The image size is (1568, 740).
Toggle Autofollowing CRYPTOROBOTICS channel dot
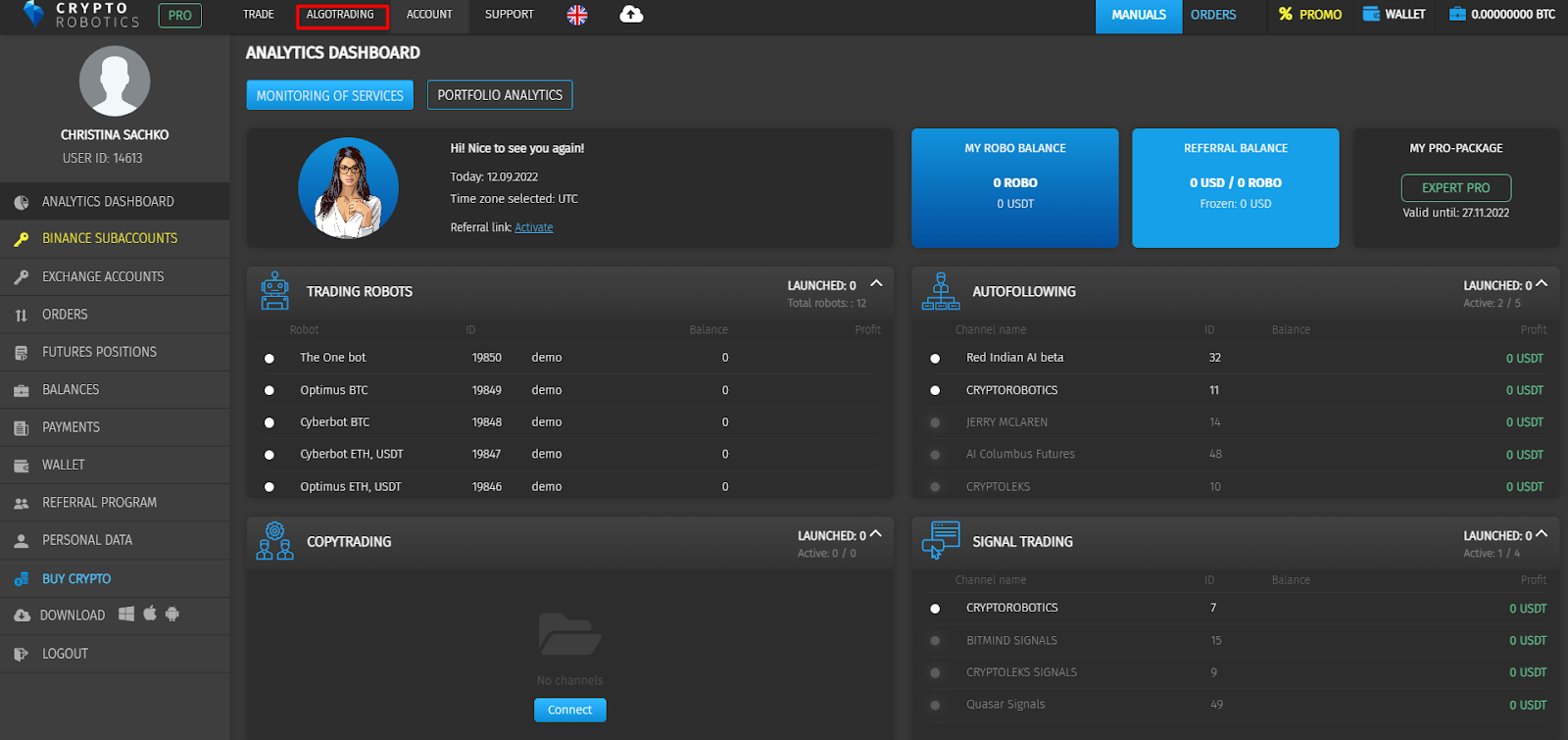(935, 390)
